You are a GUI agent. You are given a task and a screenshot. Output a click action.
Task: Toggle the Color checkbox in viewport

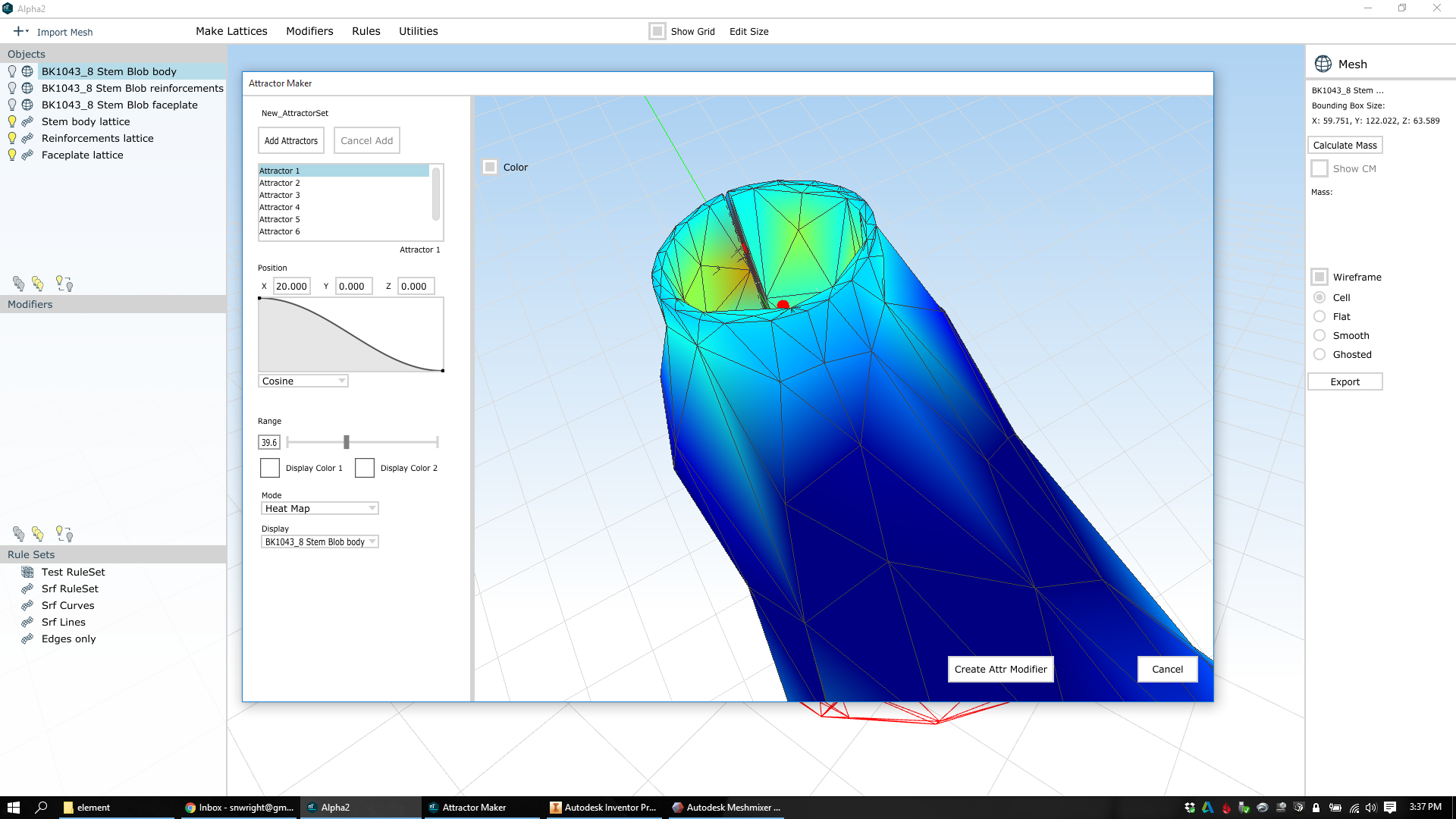tap(489, 167)
